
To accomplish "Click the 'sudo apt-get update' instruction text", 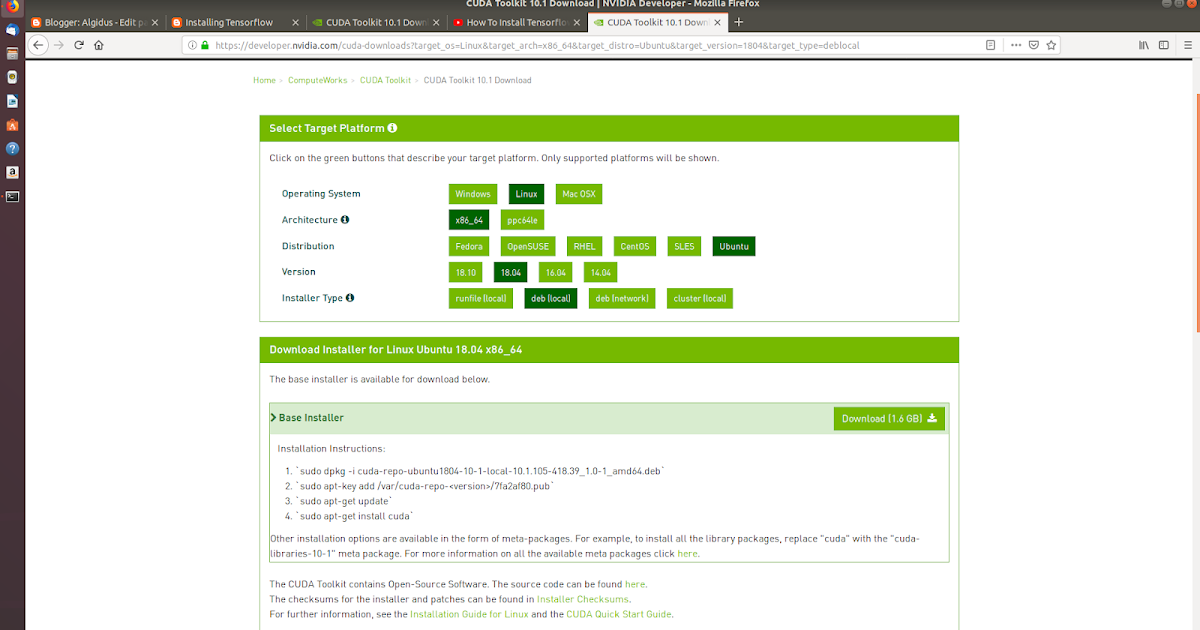I will pos(345,501).
